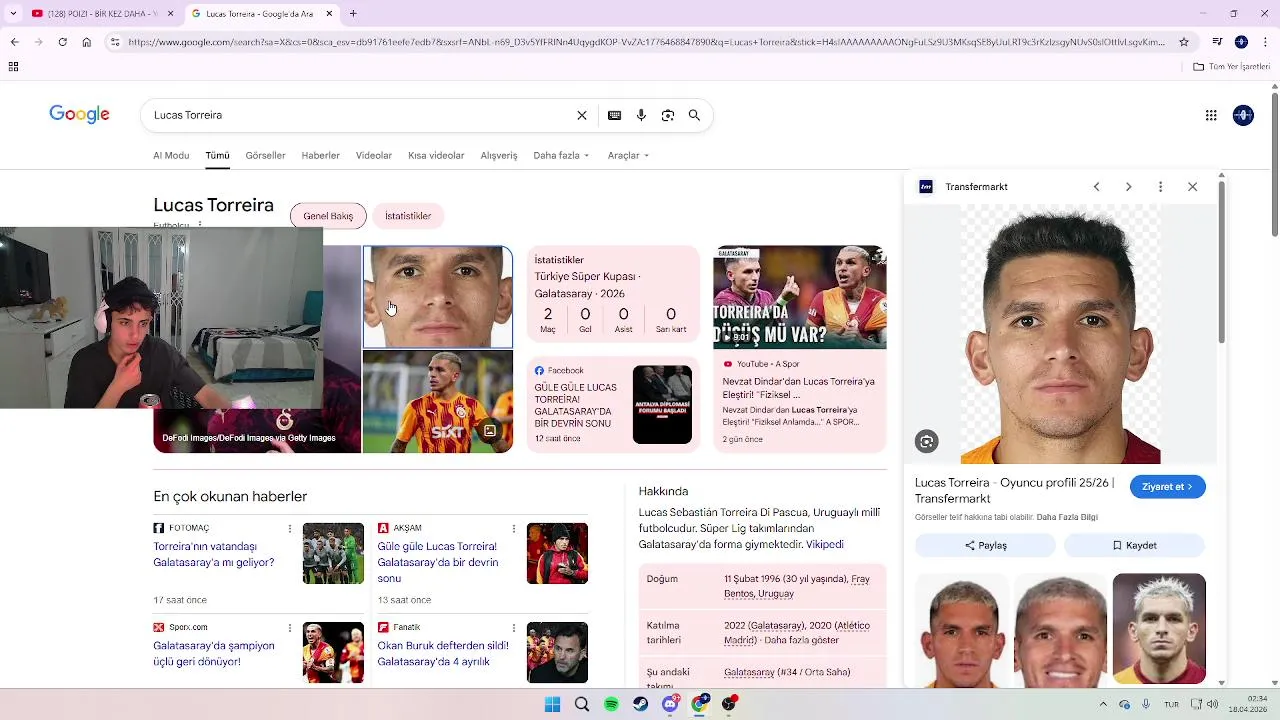This screenshot has height=720, width=1280.
Task: Switch to the Görseller tab
Action: point(265,156)
